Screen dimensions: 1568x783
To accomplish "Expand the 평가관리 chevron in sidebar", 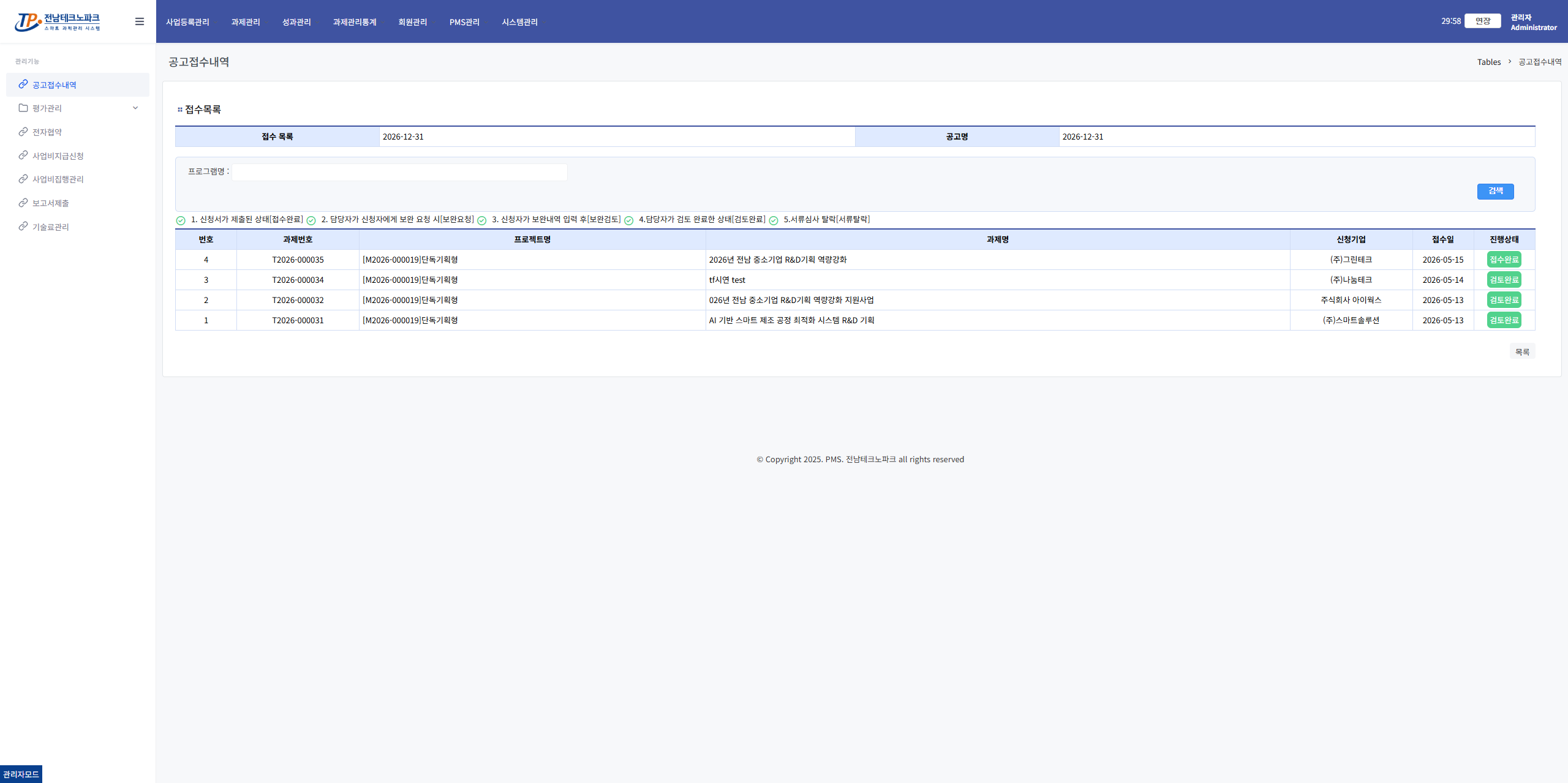I will tap(135, 108).
